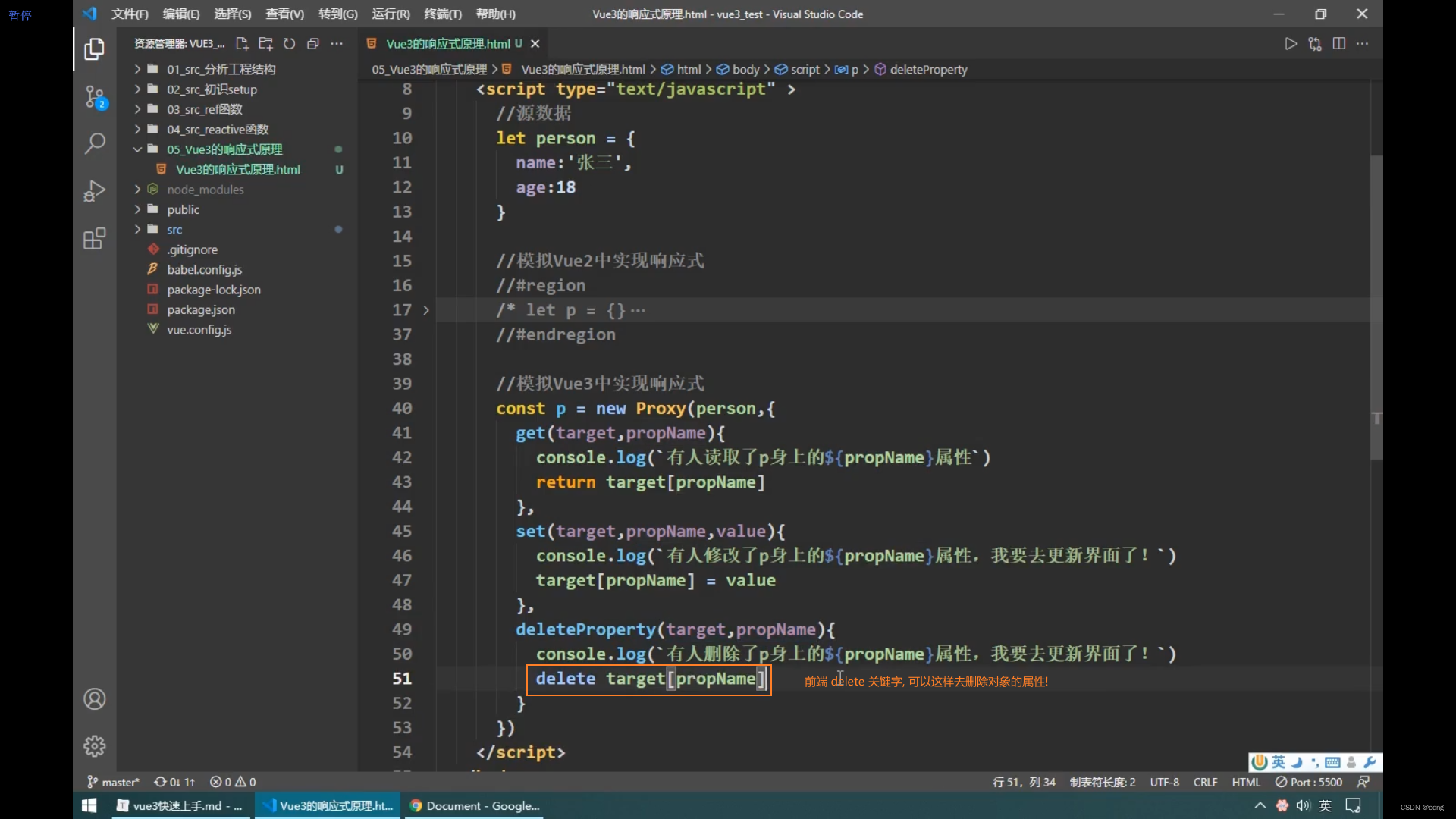Viewport: 1456px width, 819px height.
Task: Show hidden system tray icons
Action: [1260, 805]
